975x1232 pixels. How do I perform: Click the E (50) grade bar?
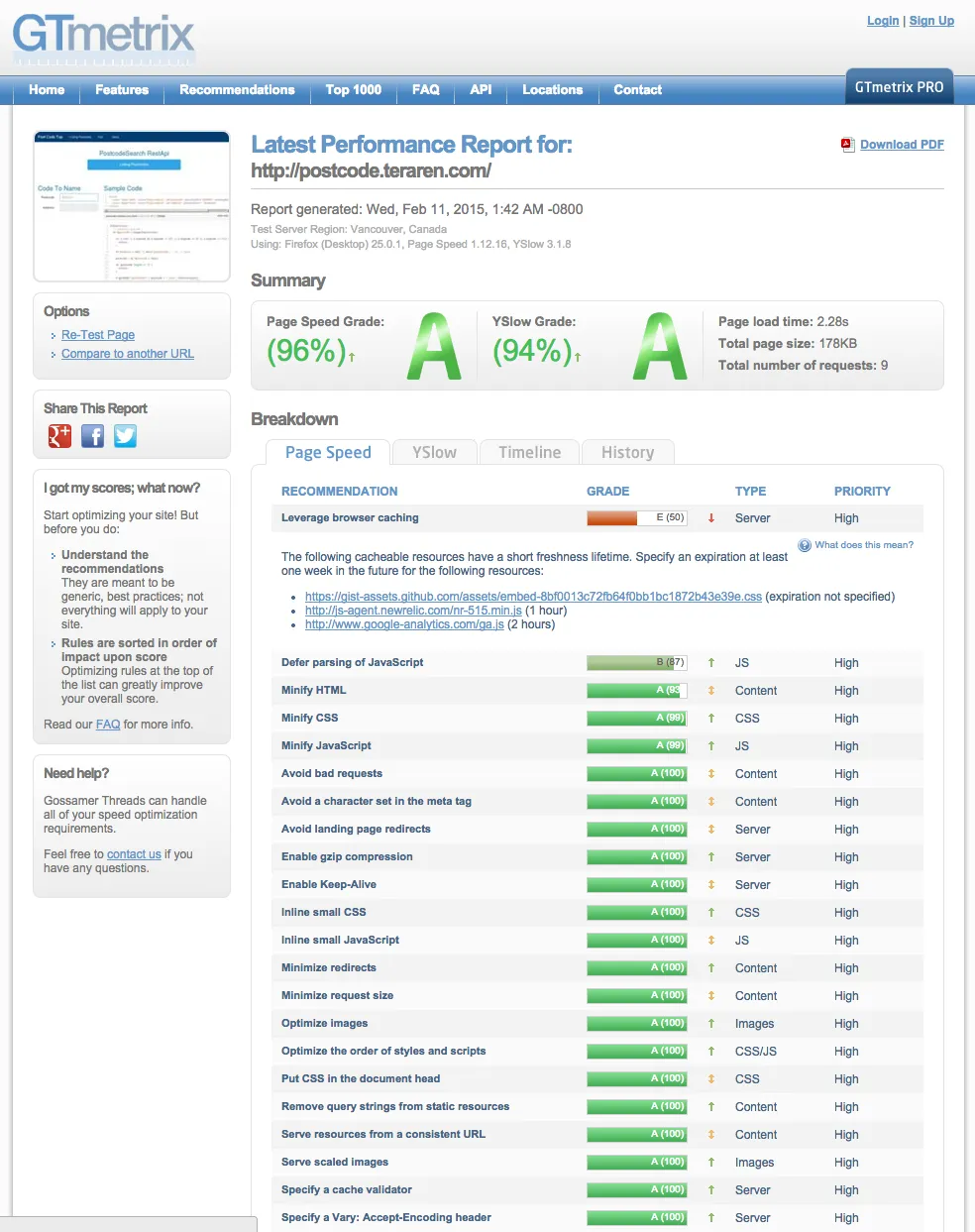pyautogui.click(x=636, y=518)
